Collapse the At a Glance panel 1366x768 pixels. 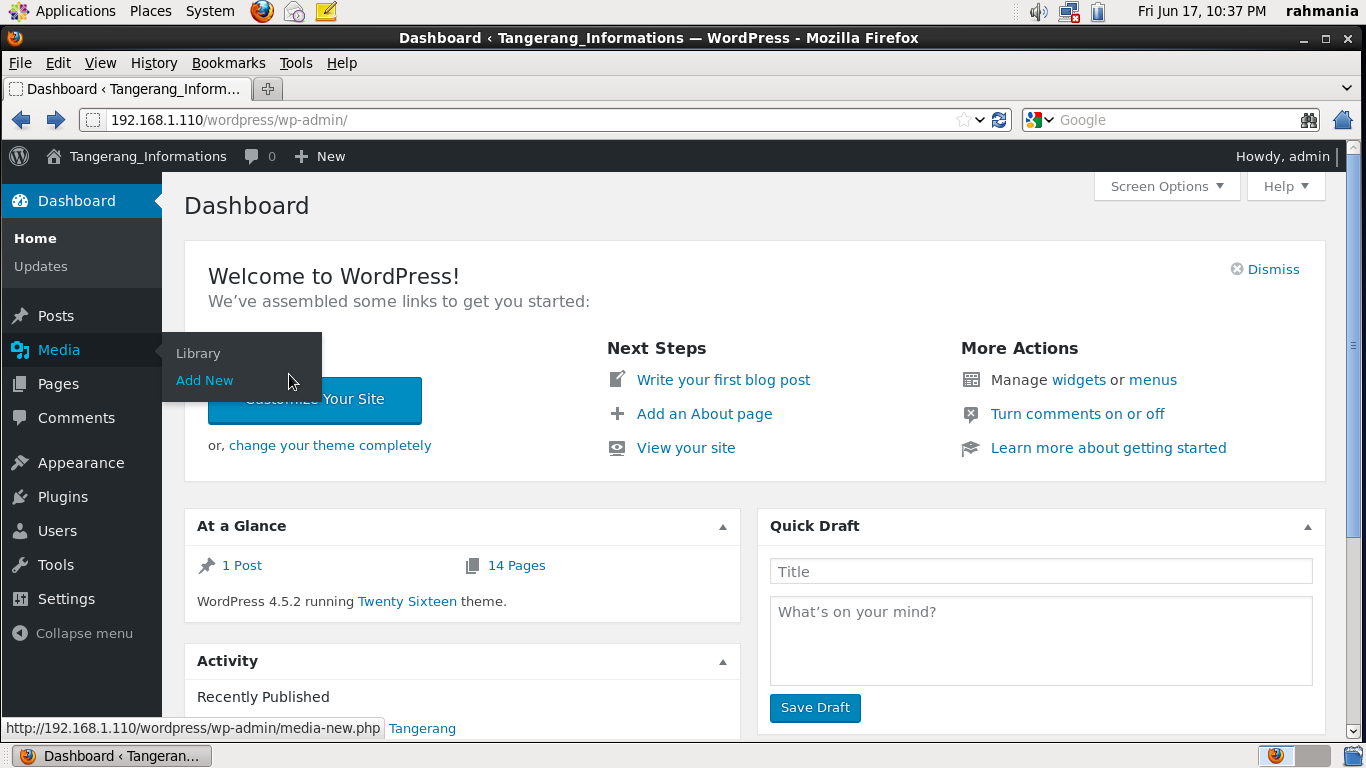[723, 527]
